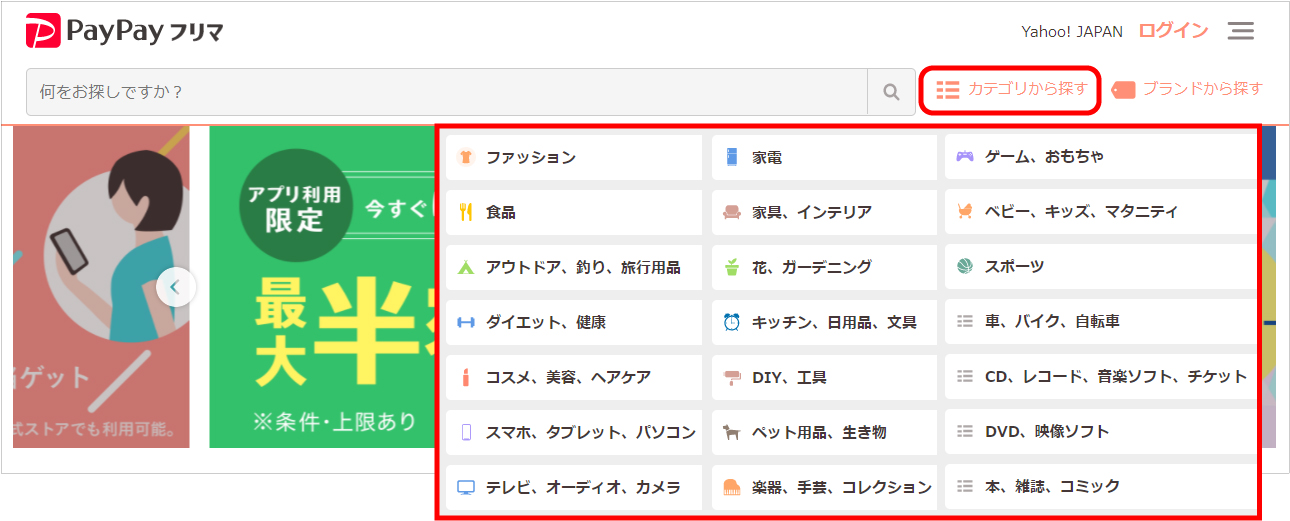Go to previous banner with left arrow
Viewport: 1290px width, 521px height.
click(x=176, y=288)
